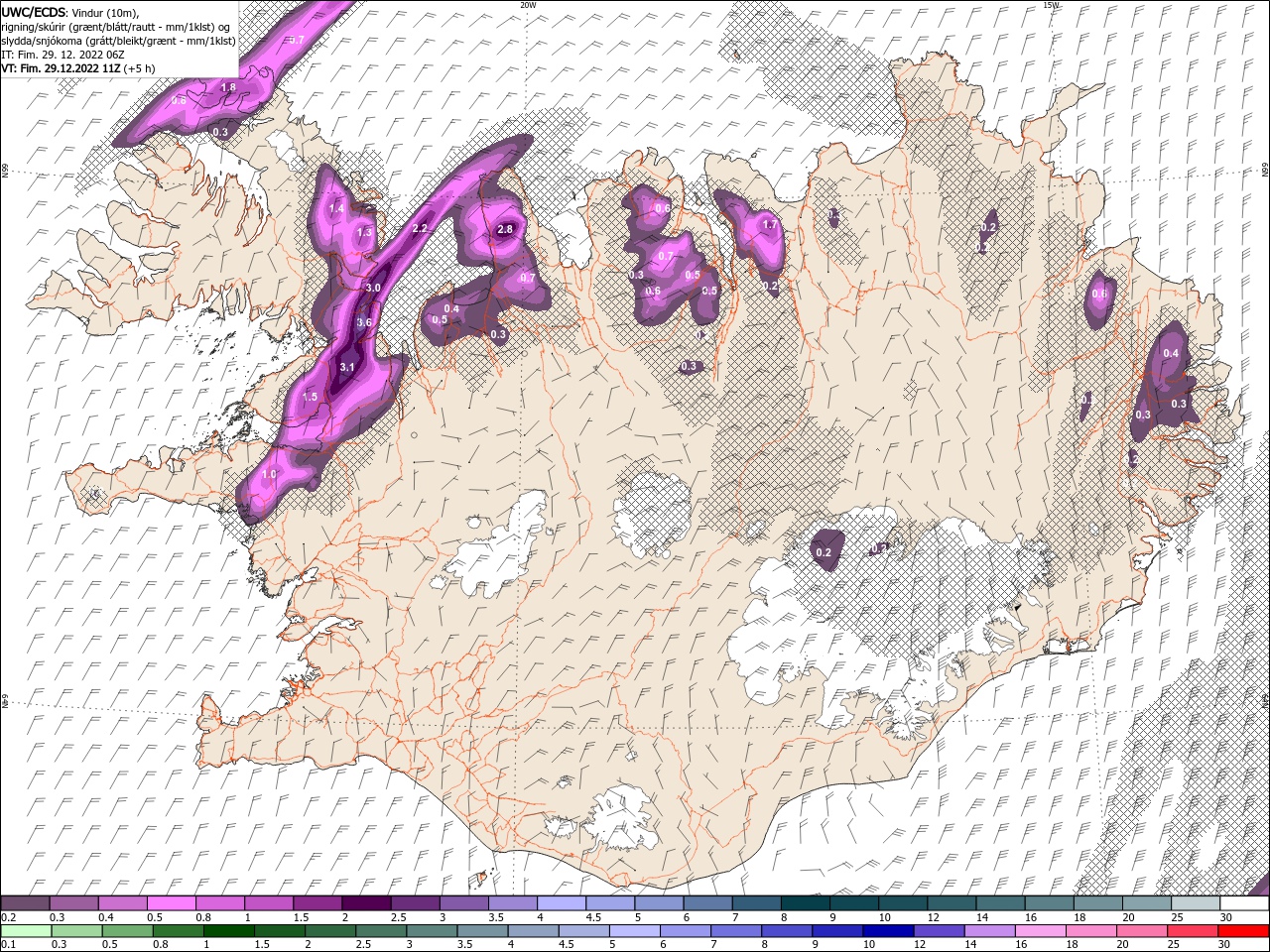Click the valid time line 'VT: Fim. 29.12.2022 11Z'
The image size is (1270, 952).
point(62,68)
